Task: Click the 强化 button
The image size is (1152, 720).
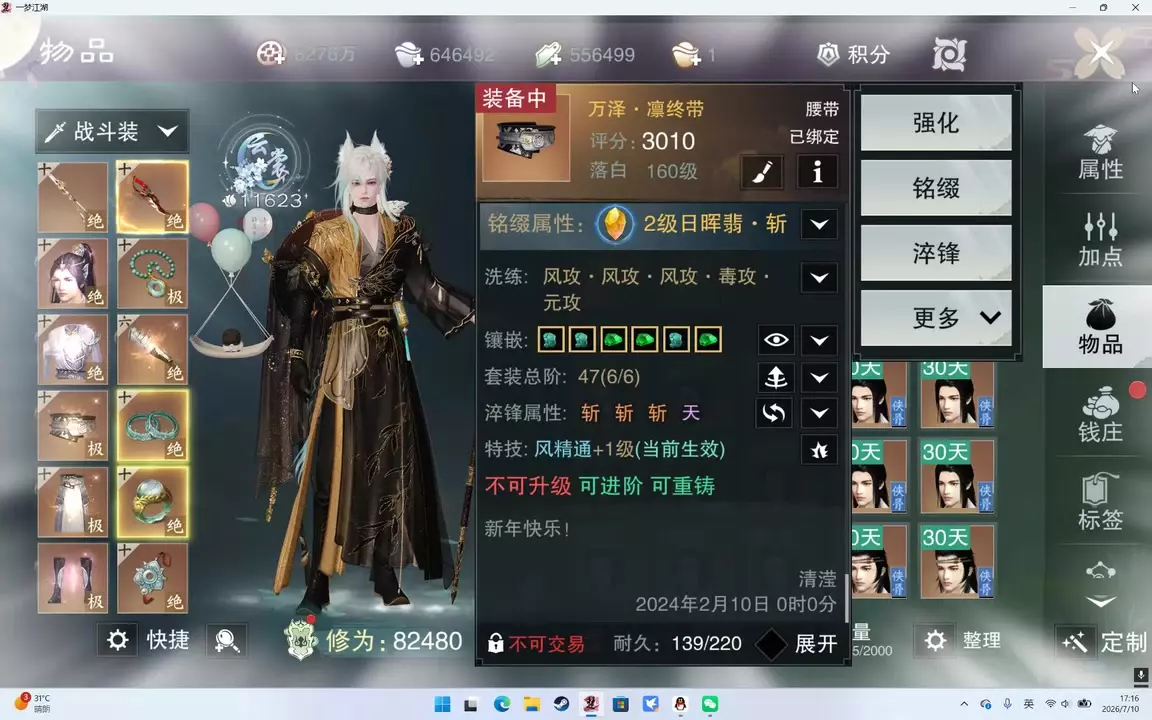Action: pos(936,123)
